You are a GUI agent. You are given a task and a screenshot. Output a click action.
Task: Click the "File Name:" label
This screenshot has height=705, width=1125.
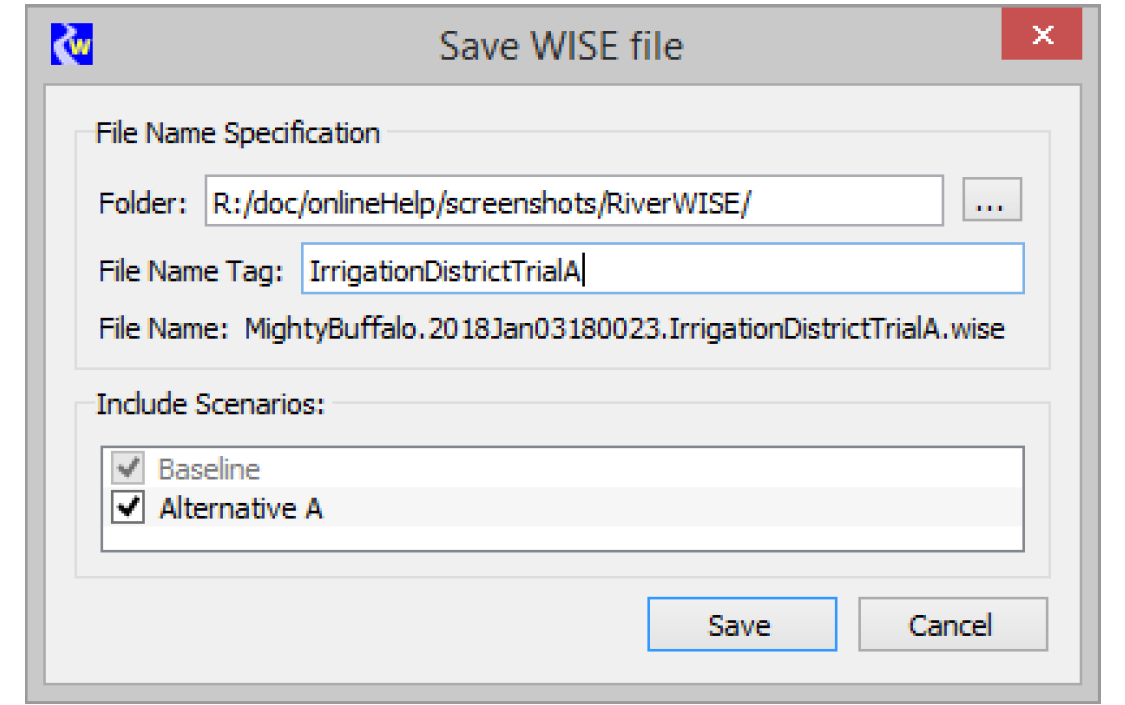[164, 329]
